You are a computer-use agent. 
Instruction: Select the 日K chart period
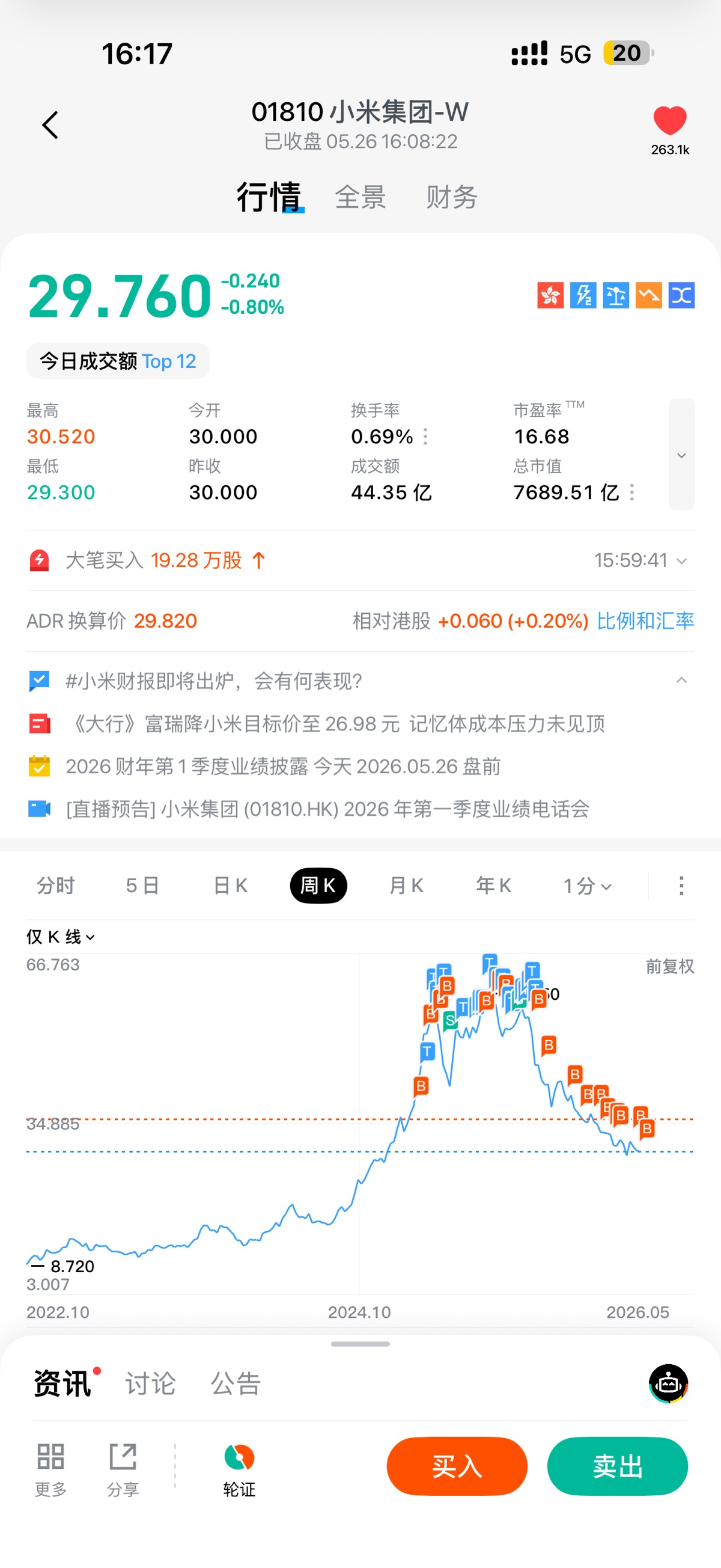click(231, 886)
